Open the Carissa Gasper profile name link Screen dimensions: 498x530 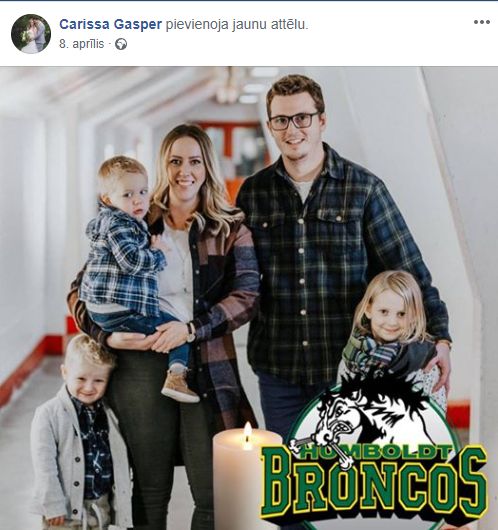111,24
